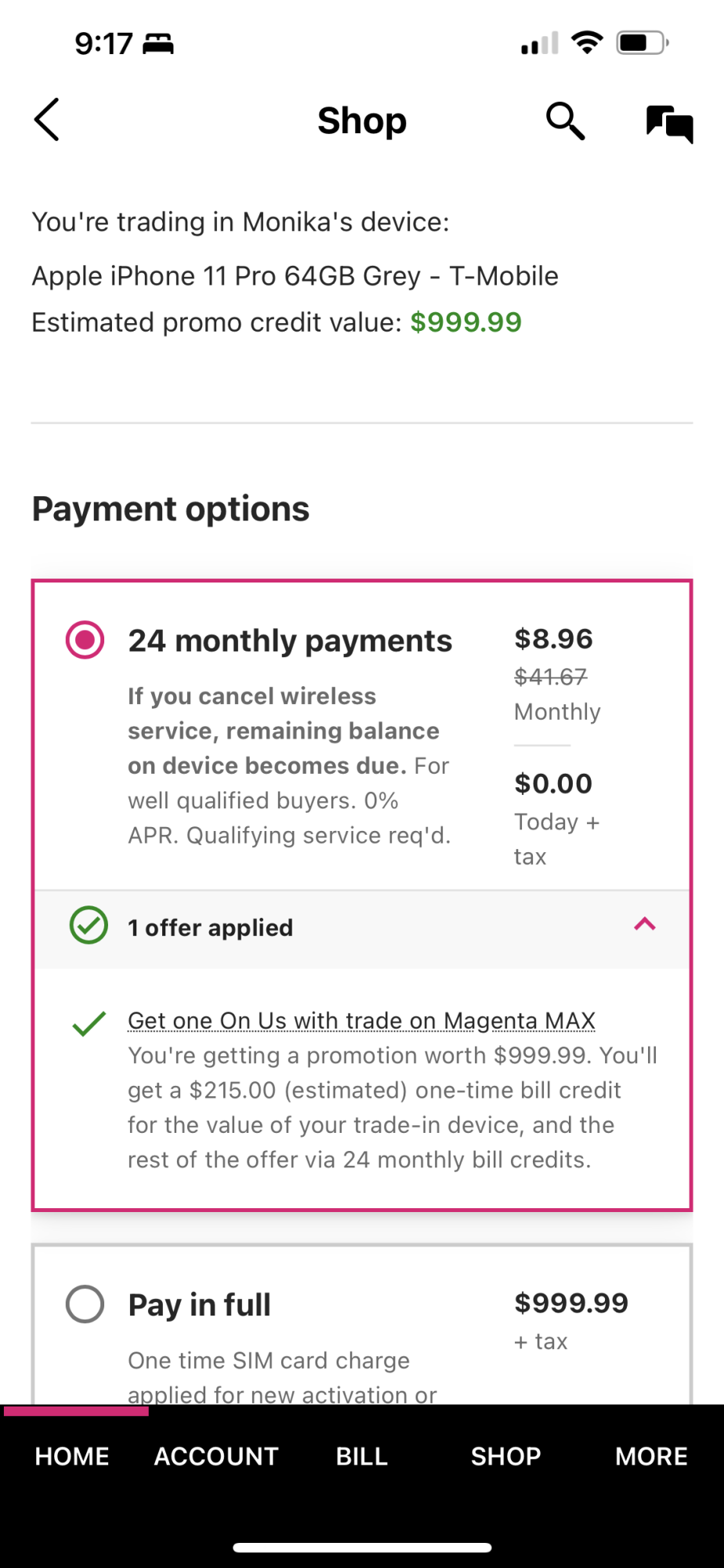Open the MORE tab
The height and width of the screenshot is (1568, 724).
coord(651,1456)
